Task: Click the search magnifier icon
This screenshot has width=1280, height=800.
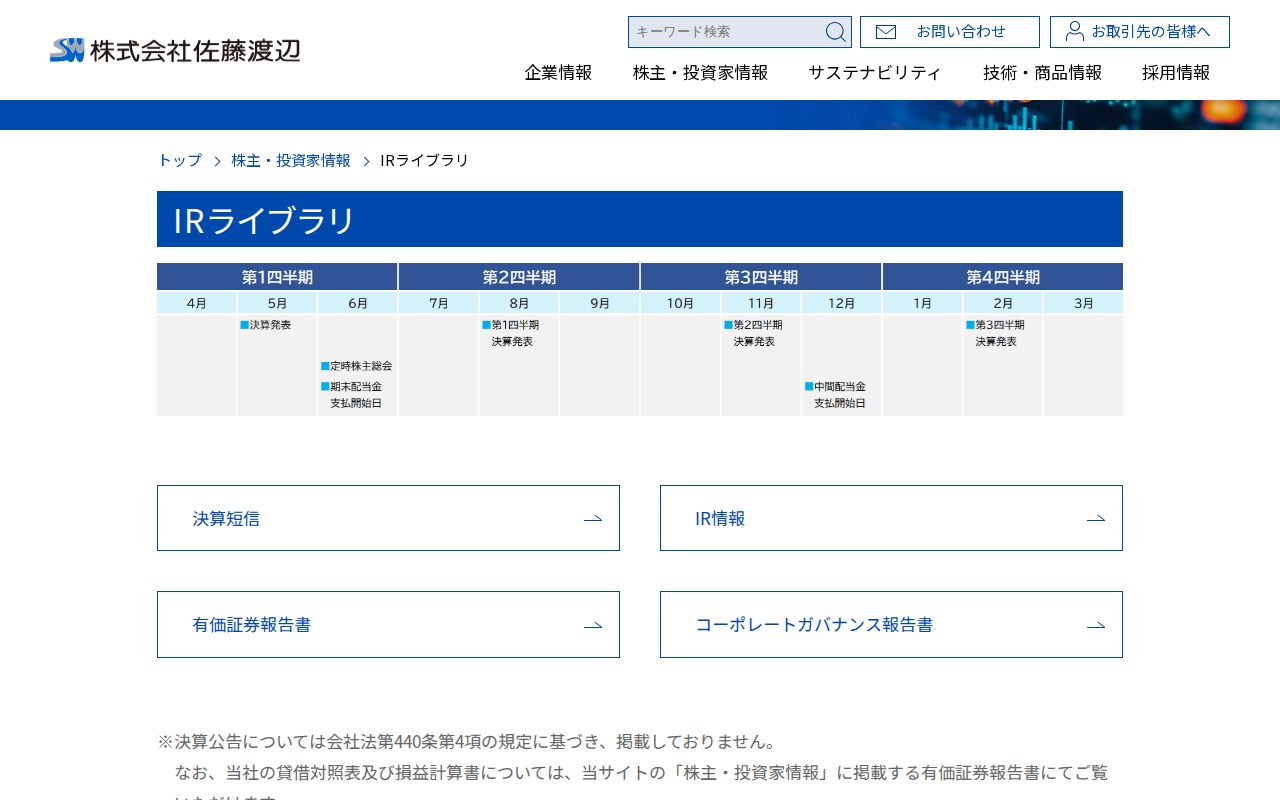Action: [x=835, y=32]
